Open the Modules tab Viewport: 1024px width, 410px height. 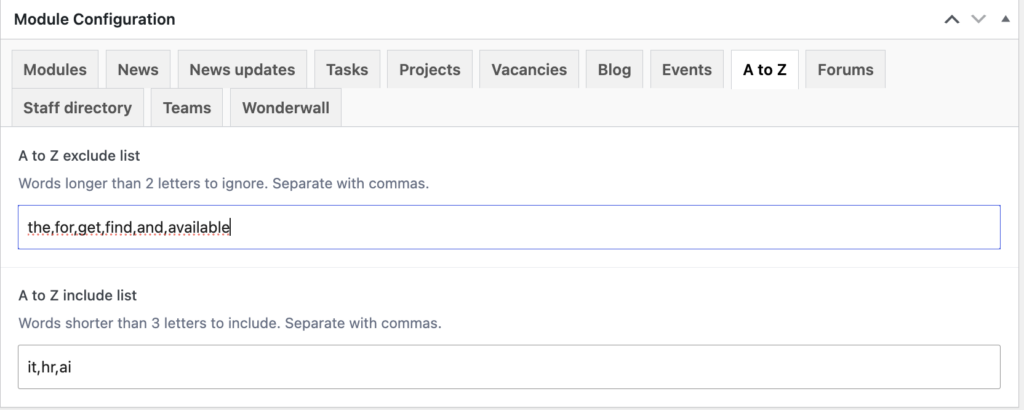pyautogui.click(x=55, y=69)
